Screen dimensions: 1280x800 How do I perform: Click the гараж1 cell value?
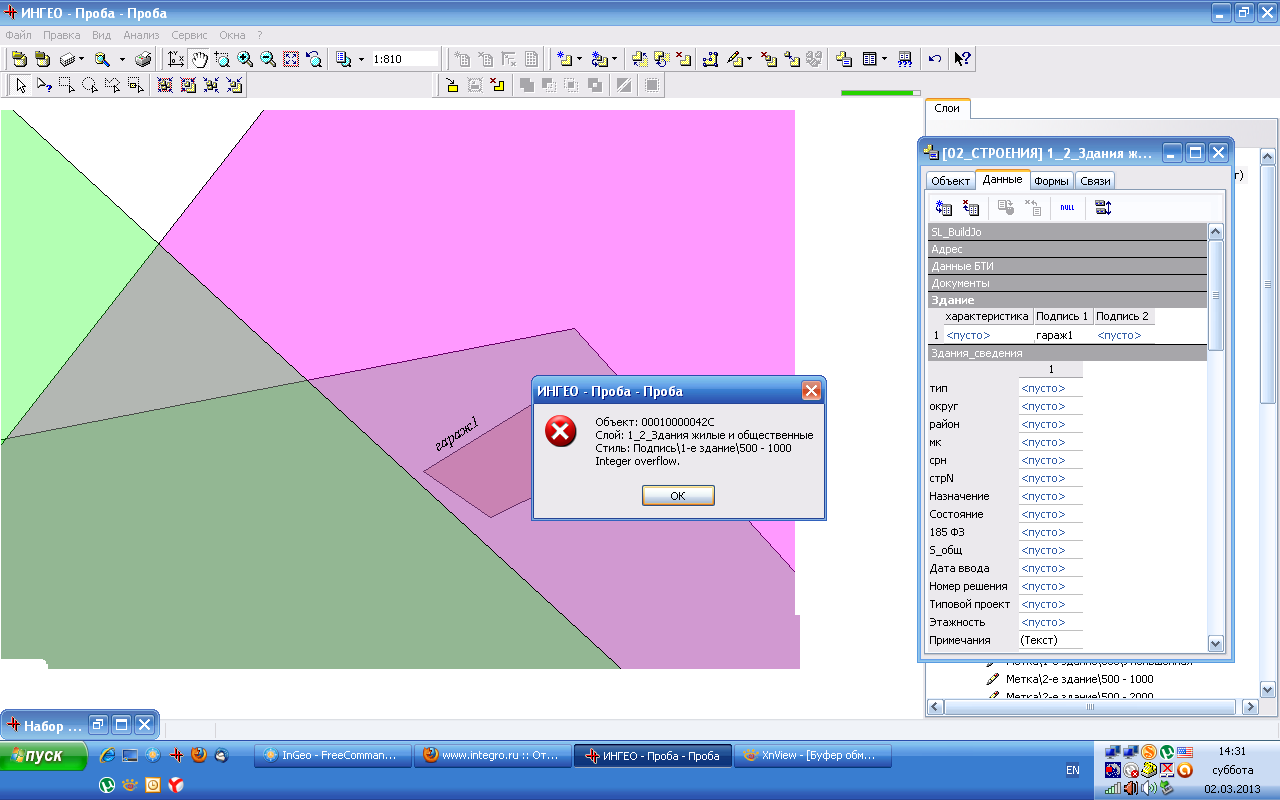[1062, 335]
